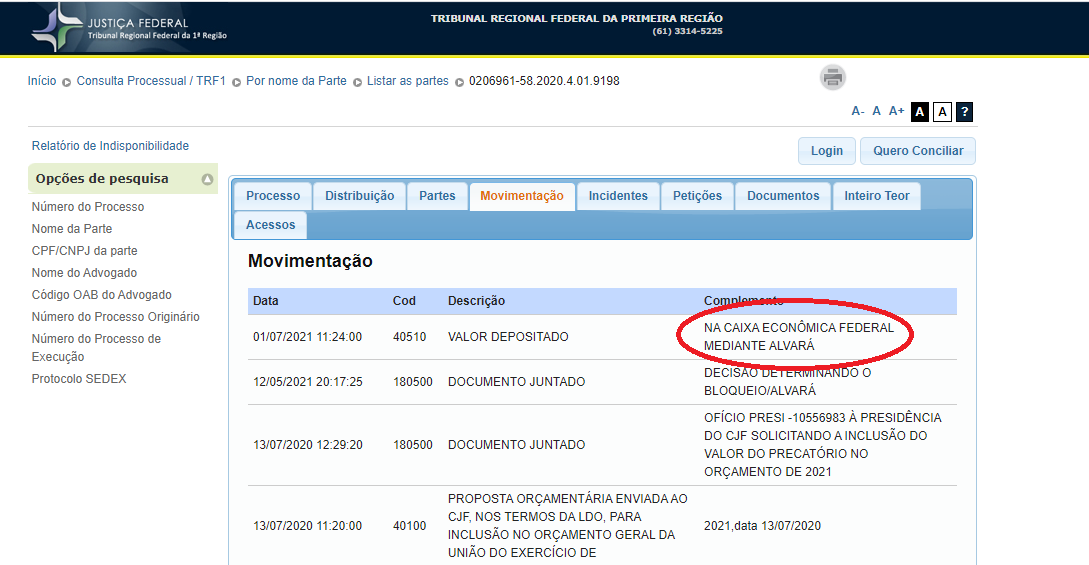The height and width of the screenshot is (565, 1089).
Task: Search by CPF/CNPJ da parte
Action: (84, 251)
